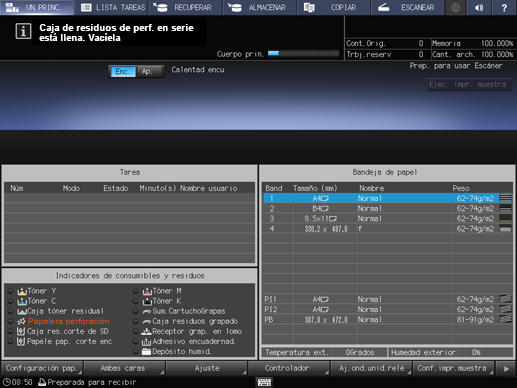Show more buttons with the right arrow
Screen dimensions: 517x388
[x=506, y=369]
